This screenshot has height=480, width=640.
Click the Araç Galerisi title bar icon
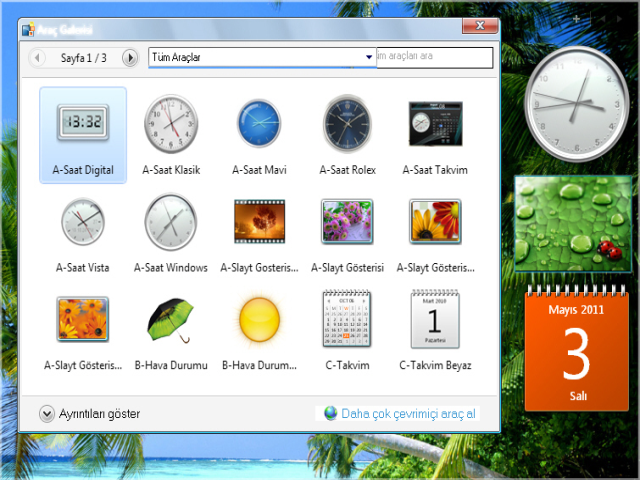point(28,29)
